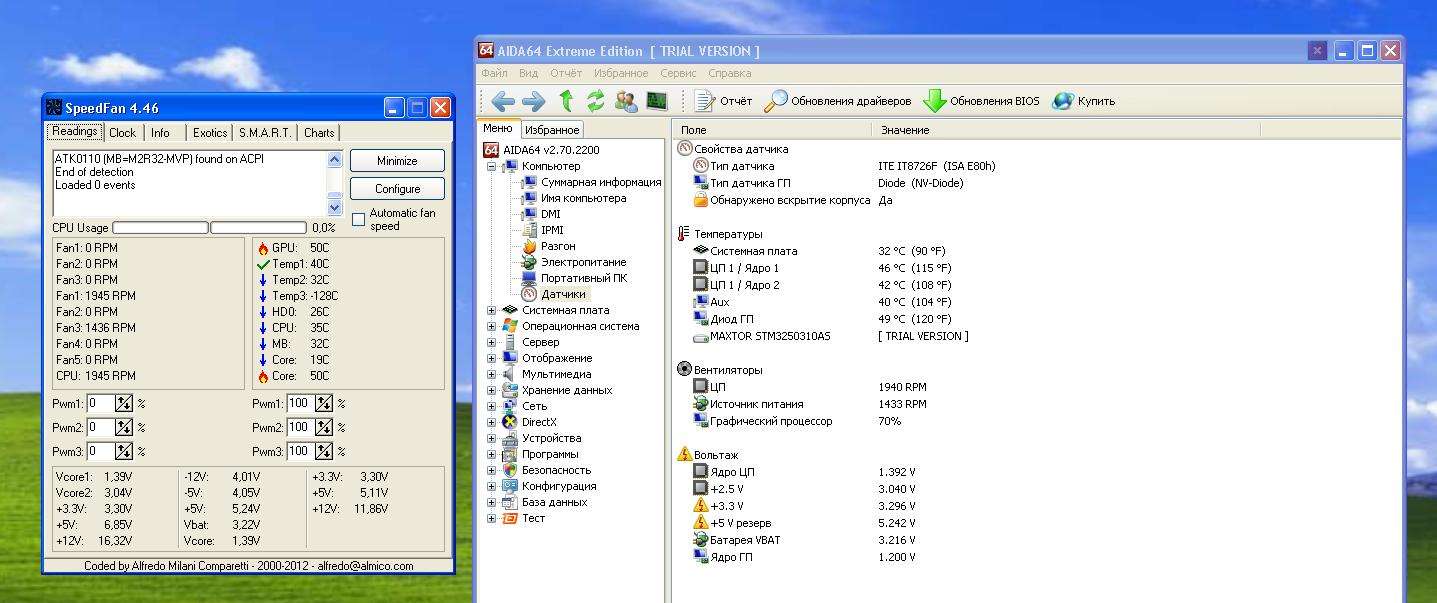Click the users icon in AIDA64 toolbar
Image resolution: width=1437 pixels, height=603 pixels.
pyautogui.click(x=626, y=101)
